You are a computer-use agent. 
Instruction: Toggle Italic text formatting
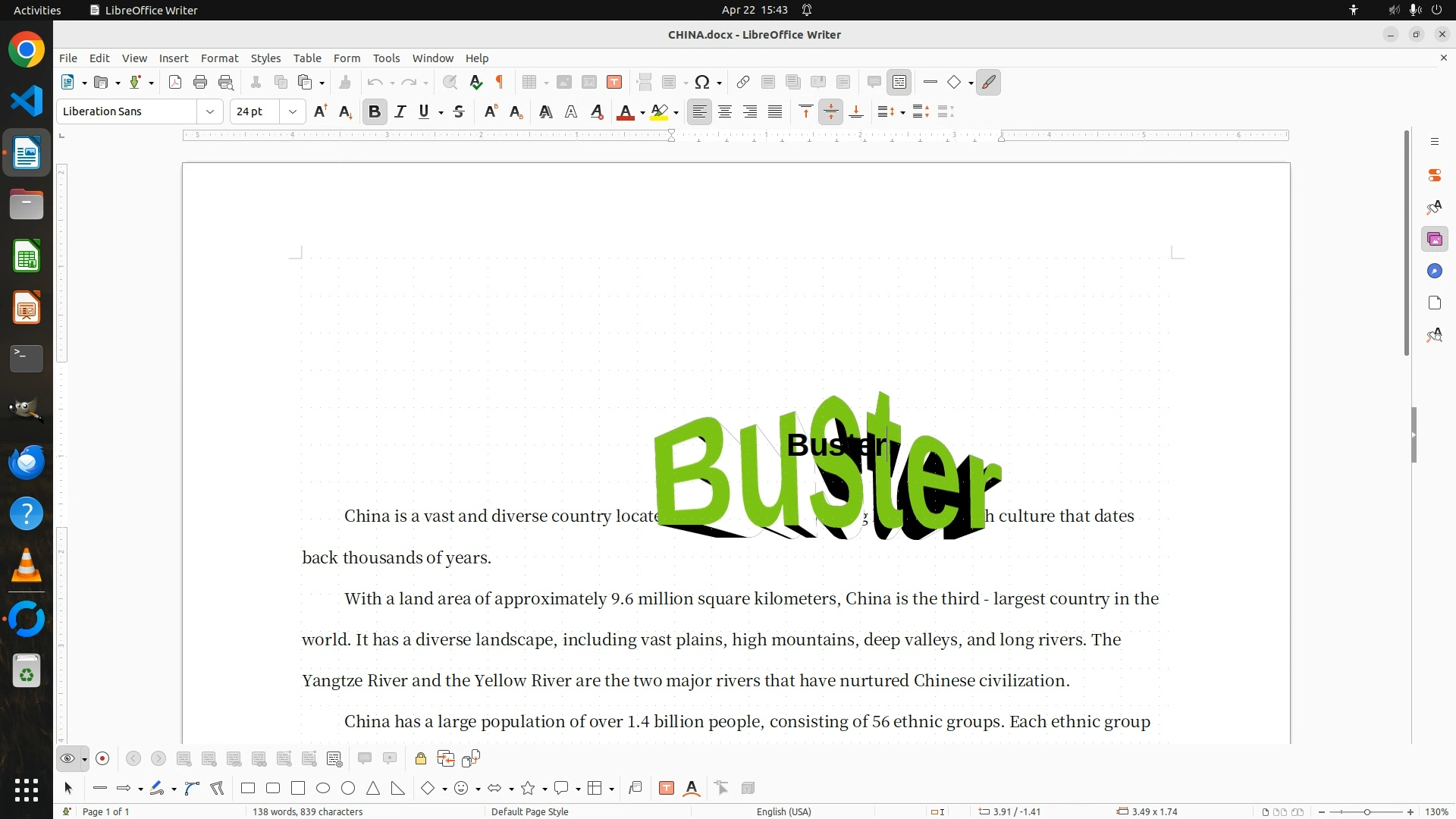click(x=400, y=112)
